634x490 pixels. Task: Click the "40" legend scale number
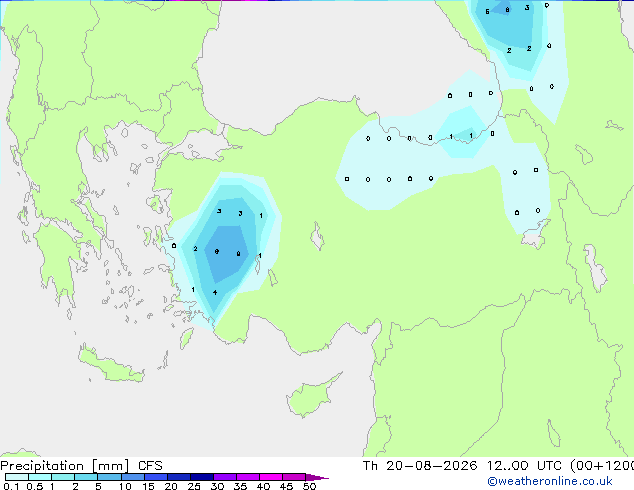point(263,486)
